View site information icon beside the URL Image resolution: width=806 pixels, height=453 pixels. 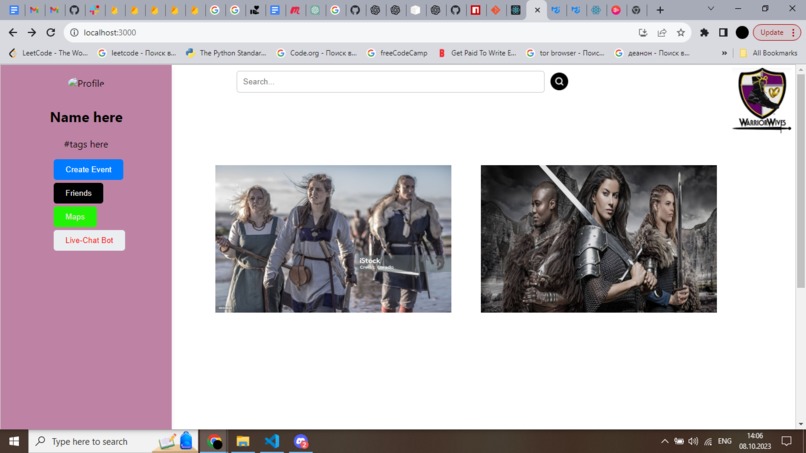(x=74, y=32)
